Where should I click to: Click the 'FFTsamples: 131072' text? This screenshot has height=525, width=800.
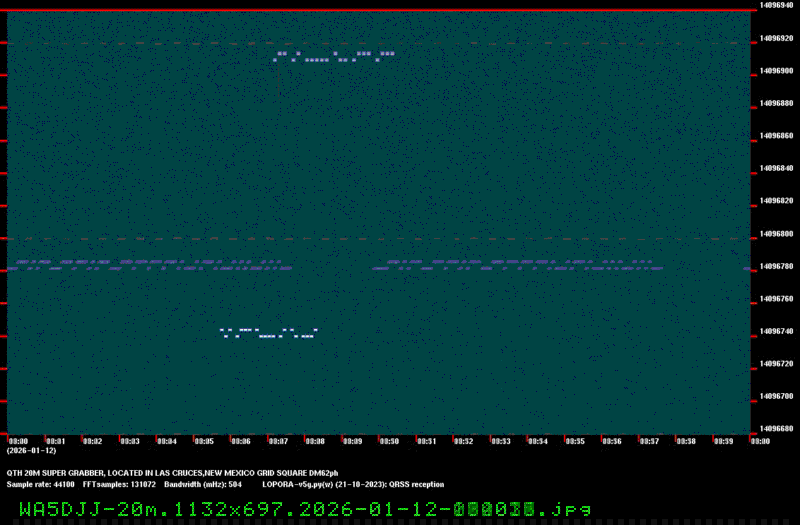pyautogui.click(x=119, y=485)
